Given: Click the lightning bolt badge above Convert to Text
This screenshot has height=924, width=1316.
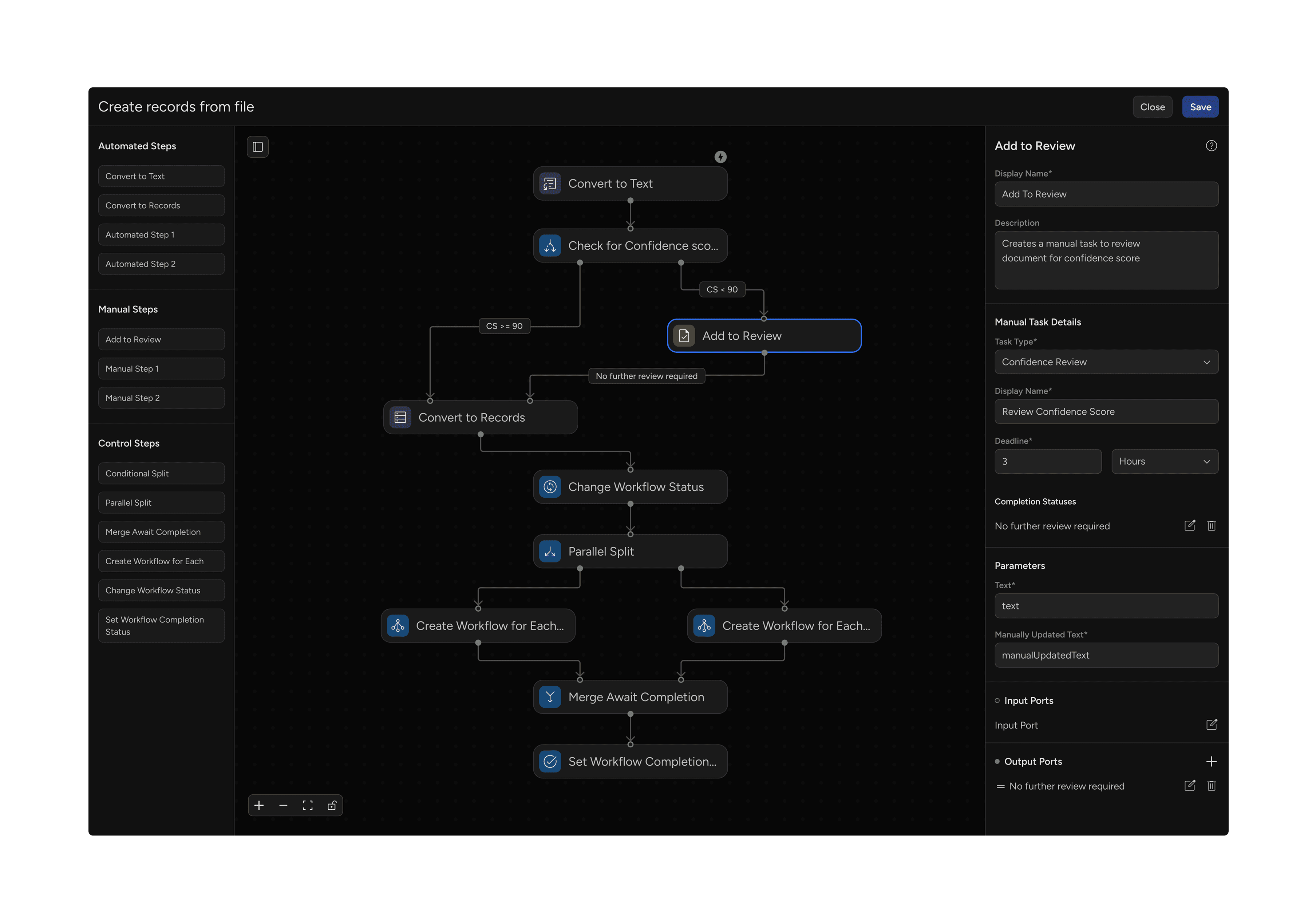Looking at the screenshot, I should pos(720,157).
